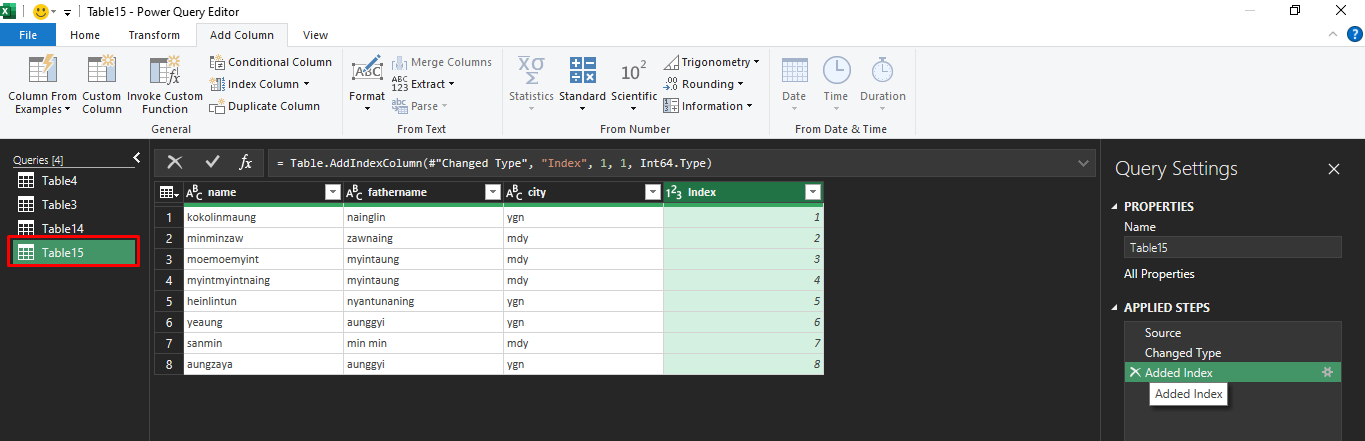This screenshot has height=441, width=1365.
Task: Select row number 5
Action: coord(169,301)
